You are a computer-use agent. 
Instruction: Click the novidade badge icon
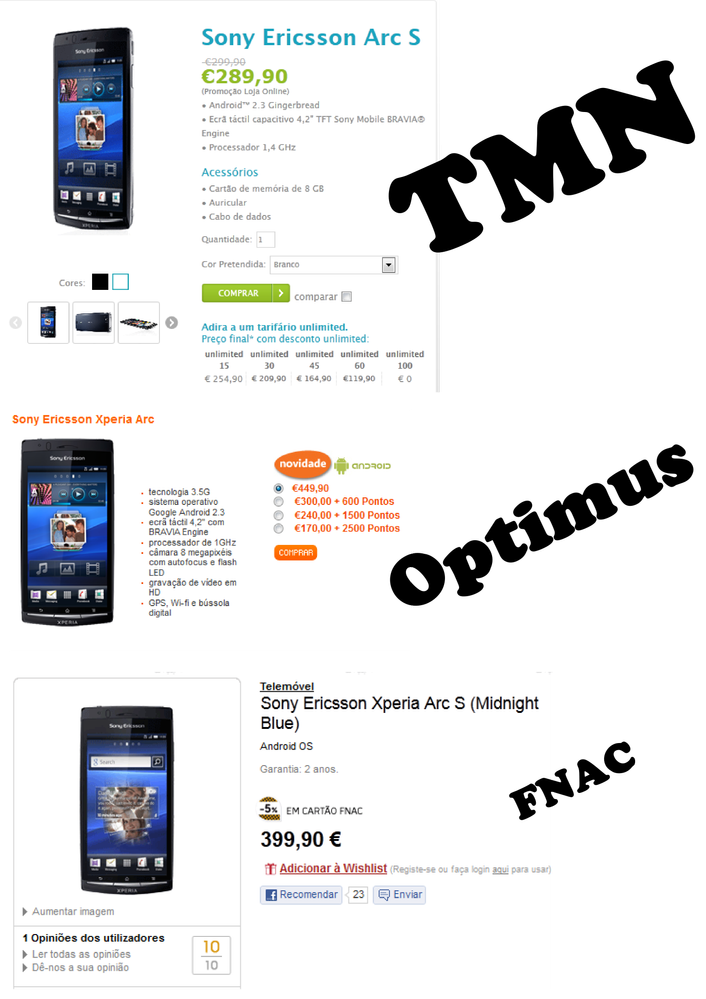pos(303,464)
